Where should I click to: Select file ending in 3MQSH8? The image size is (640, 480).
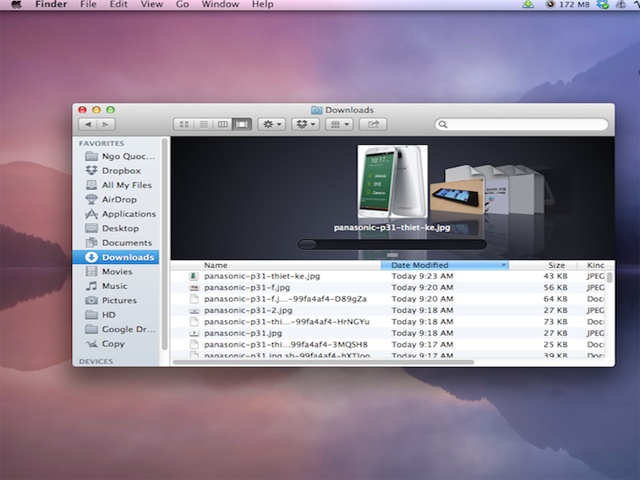coord(388,345)
